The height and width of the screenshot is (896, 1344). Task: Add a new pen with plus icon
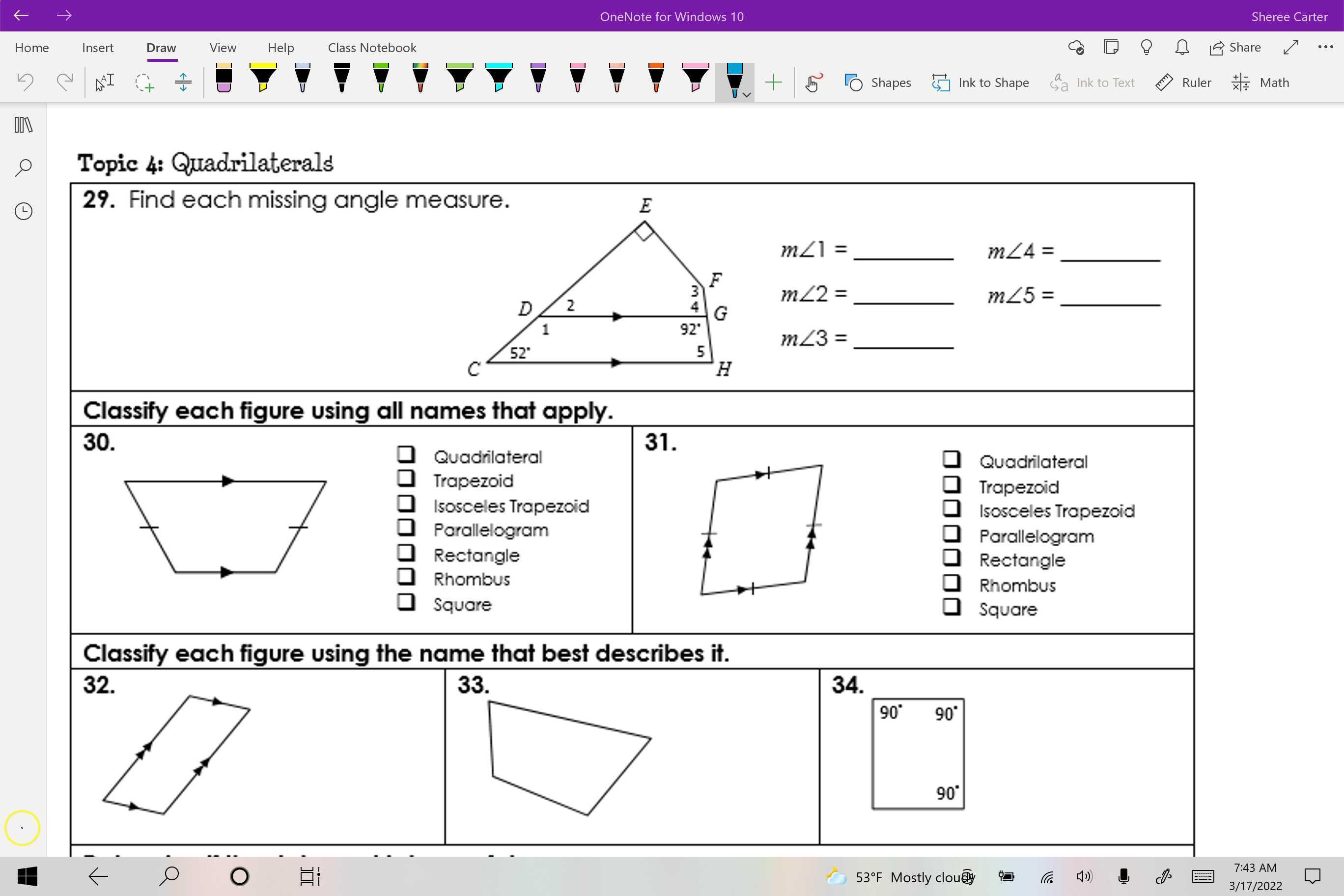pos(773,83)
